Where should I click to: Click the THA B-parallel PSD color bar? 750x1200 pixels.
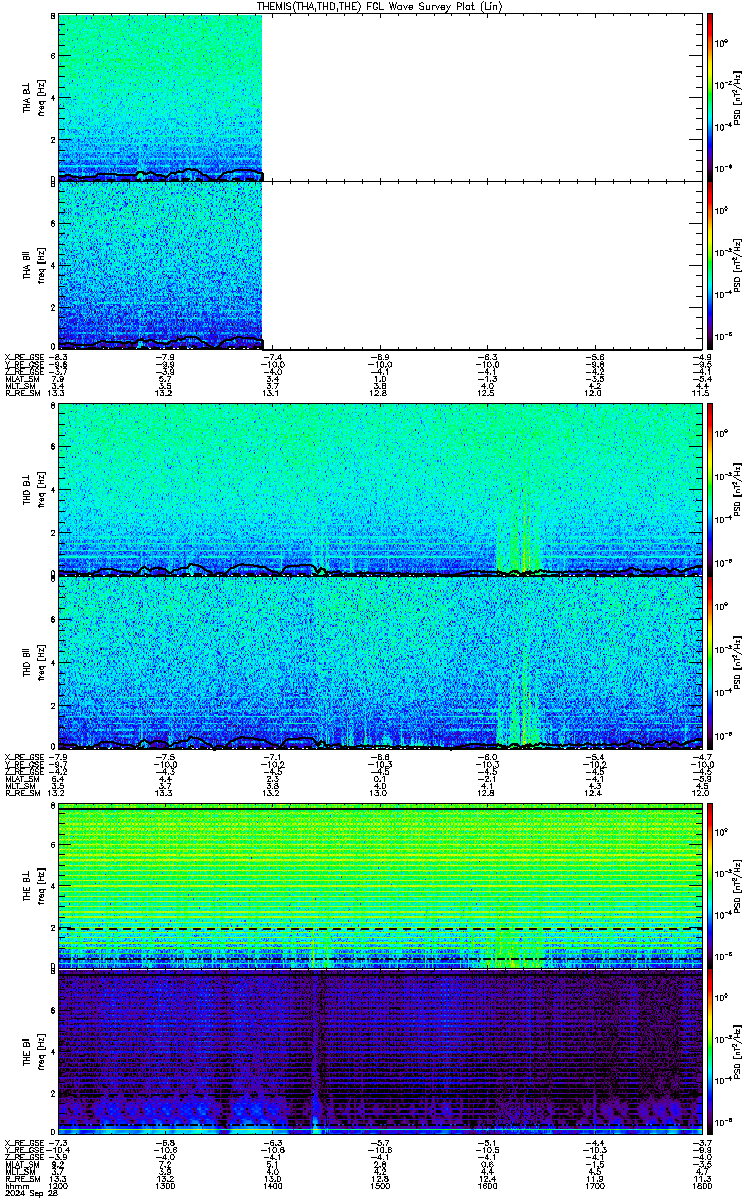(710, 264)
